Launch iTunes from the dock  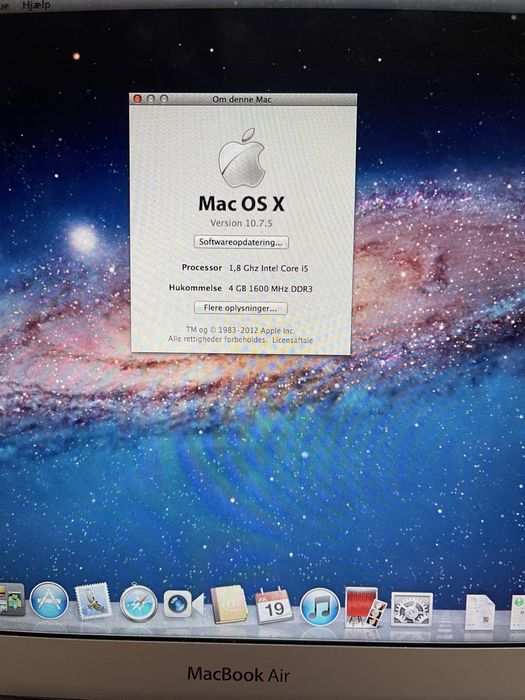[x=320, y=607]
